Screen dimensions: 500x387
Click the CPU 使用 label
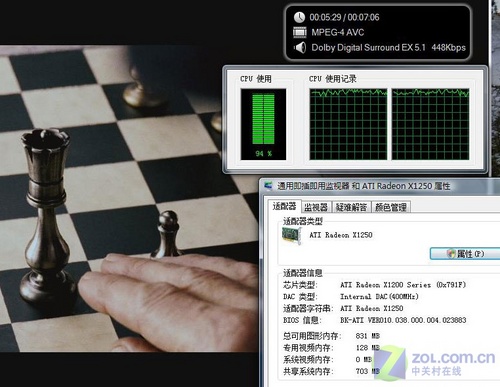[256, 79]
